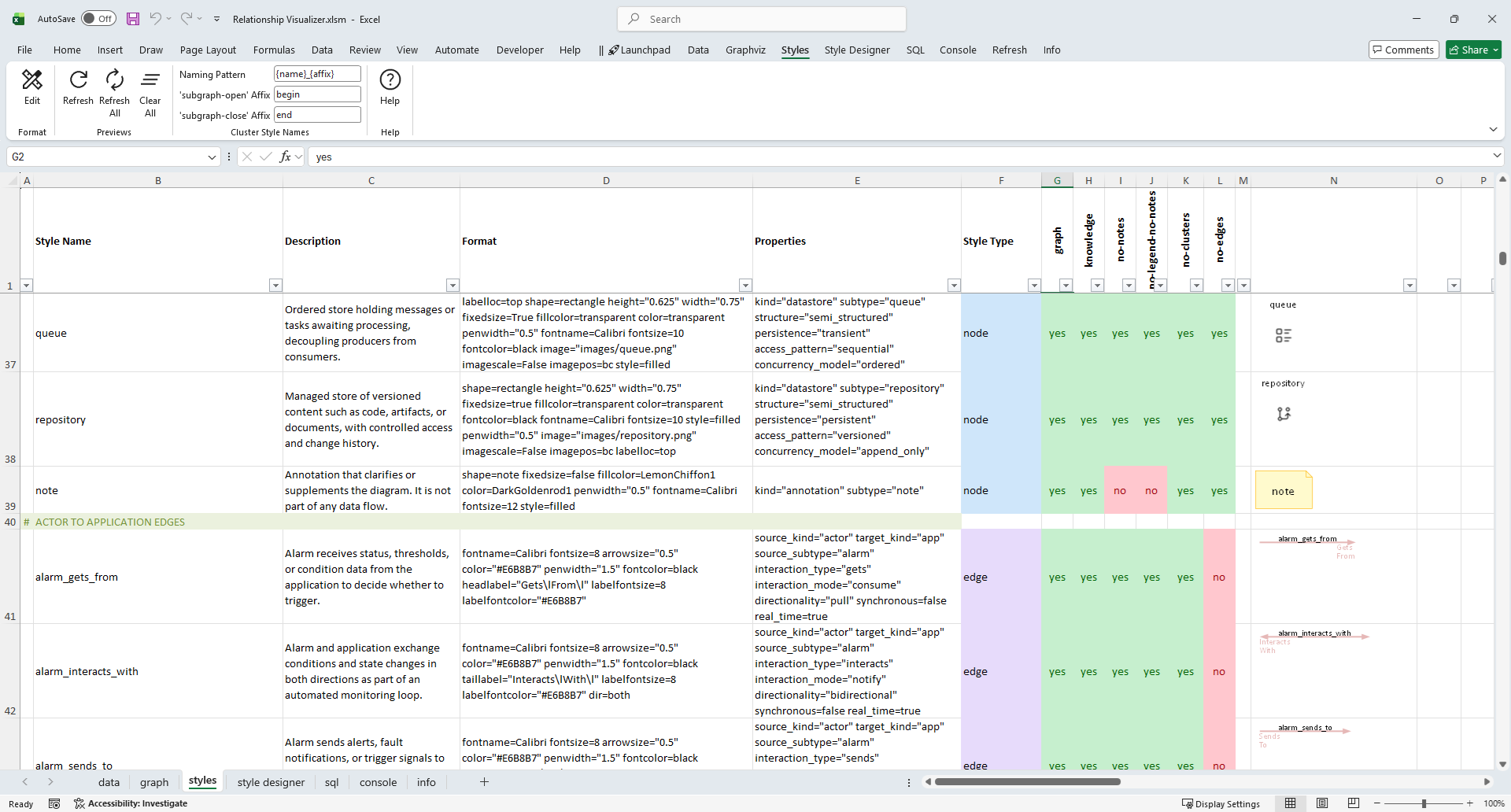Open the graph column filter dropdown
1511x812 pixels.
coord(1066,286)
